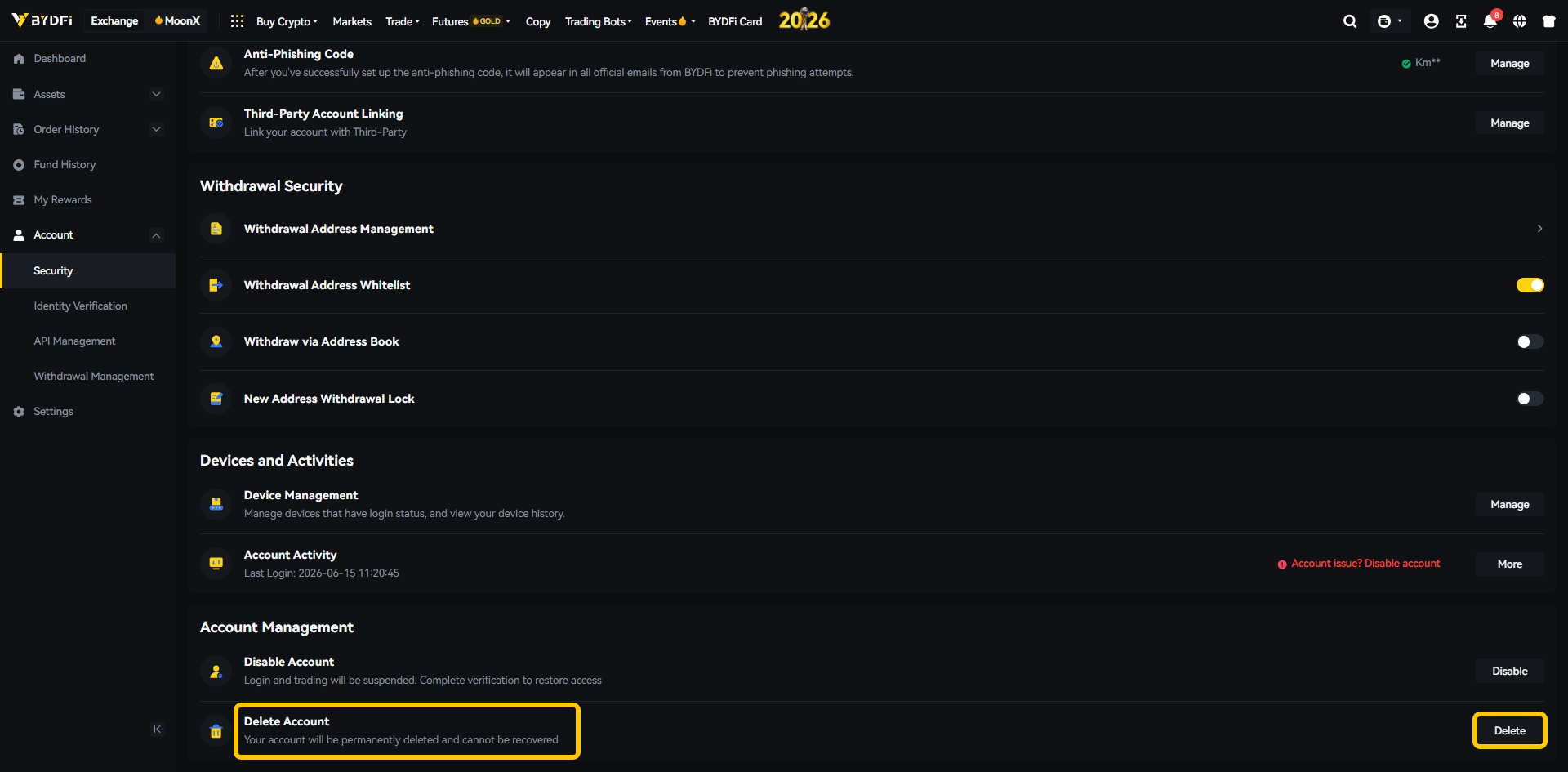1568x772 pixels.
Task: Manage the Anti-Phishing Code
Action: coord(1509,63)
